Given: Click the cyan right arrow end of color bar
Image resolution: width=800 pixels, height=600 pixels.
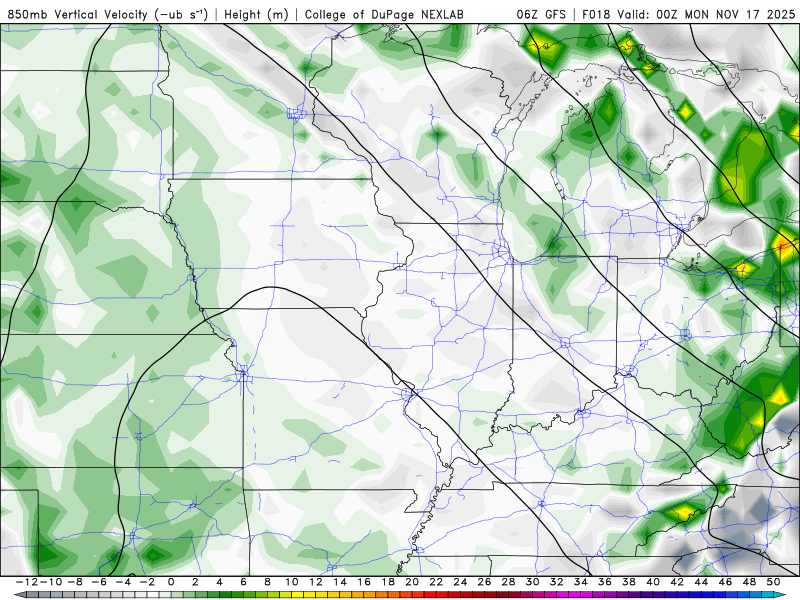Looking at the screenshot, I should pos(780,595).
